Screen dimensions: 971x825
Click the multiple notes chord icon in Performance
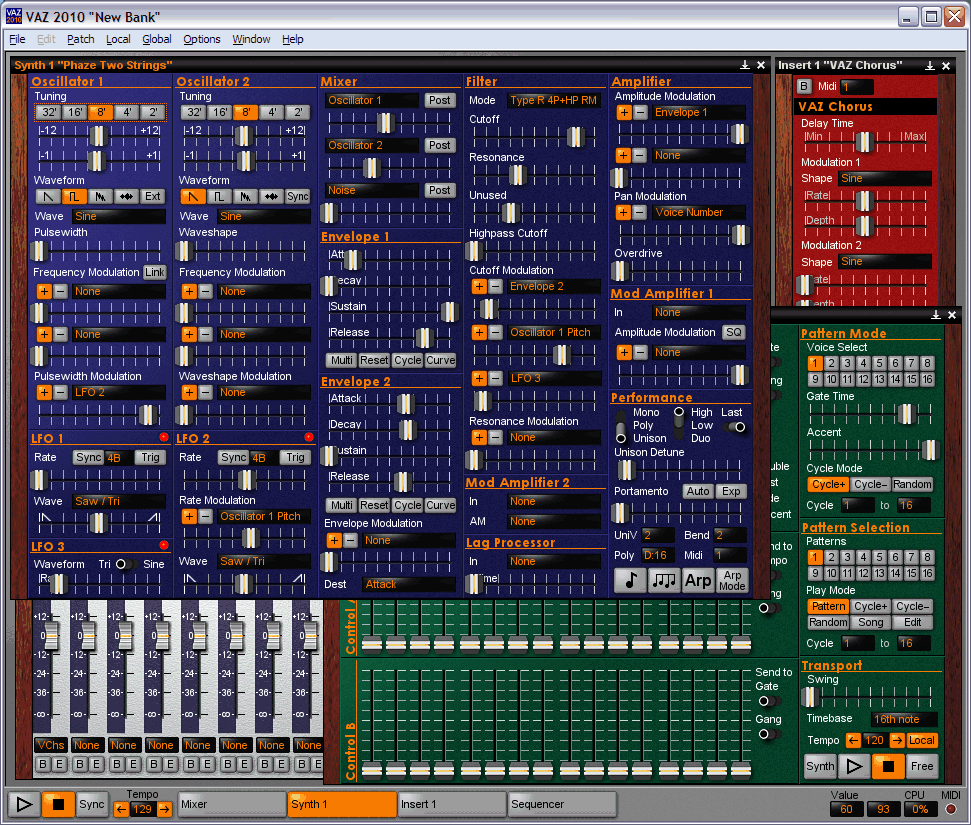click(x=664, y=580)
